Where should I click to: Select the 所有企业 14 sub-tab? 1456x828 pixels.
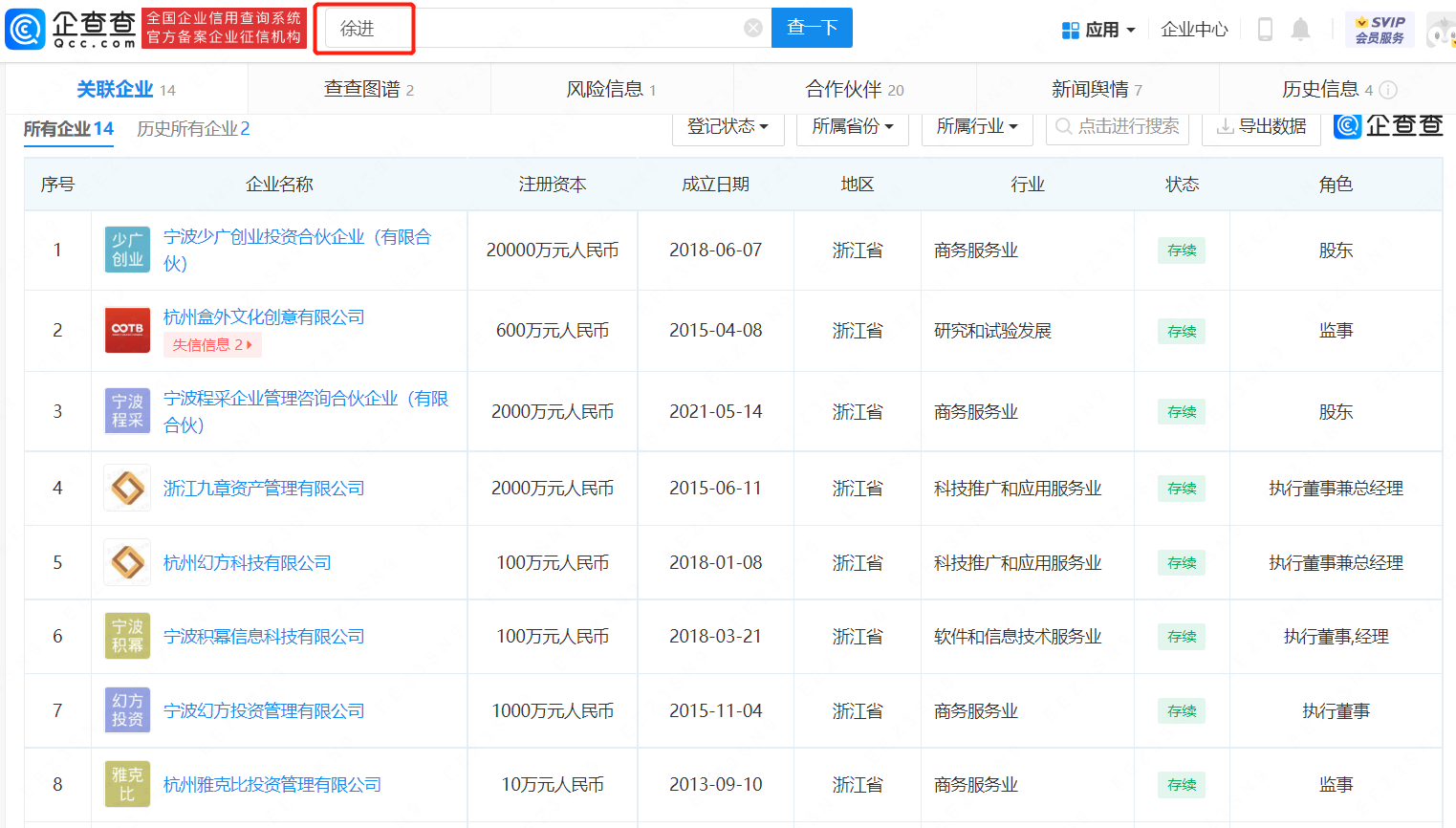coord(68,129)
